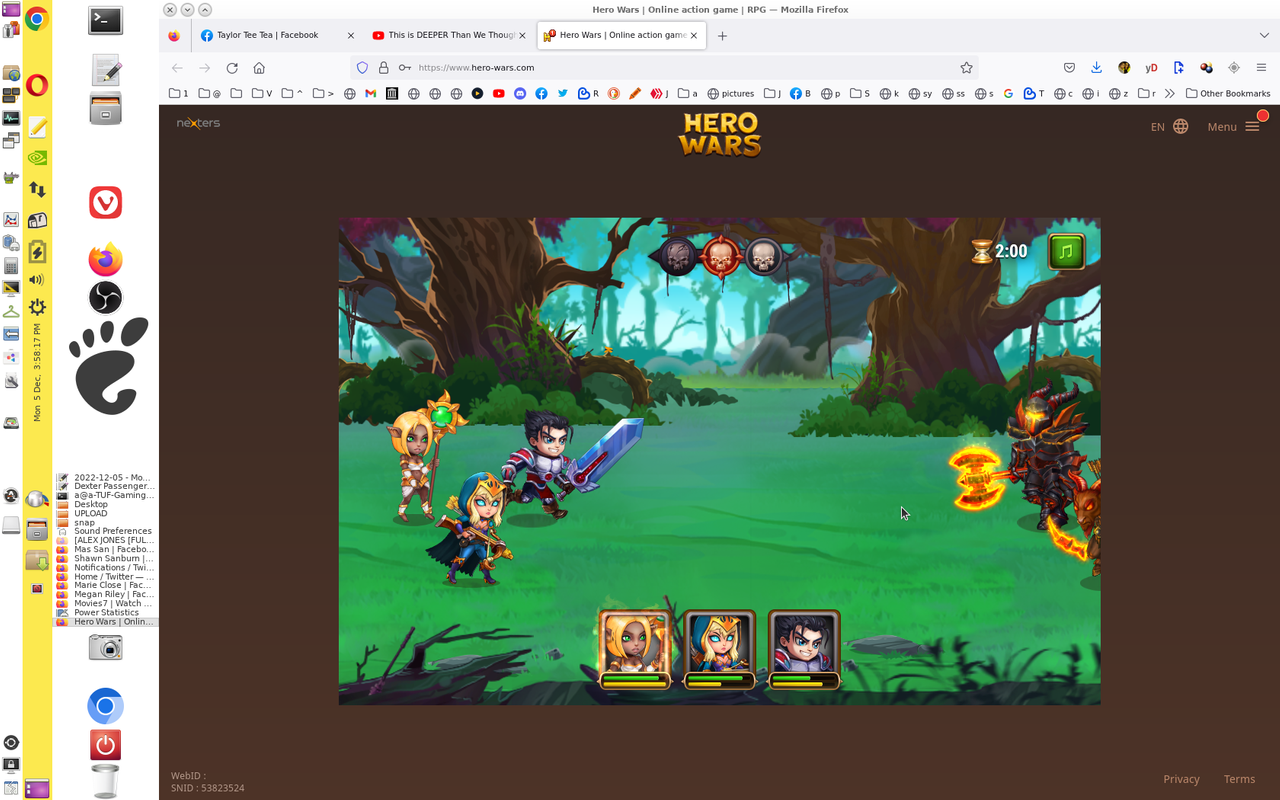Select the Hero Wars browser tab
1280x800 pixels.
[x=621, y=35]
